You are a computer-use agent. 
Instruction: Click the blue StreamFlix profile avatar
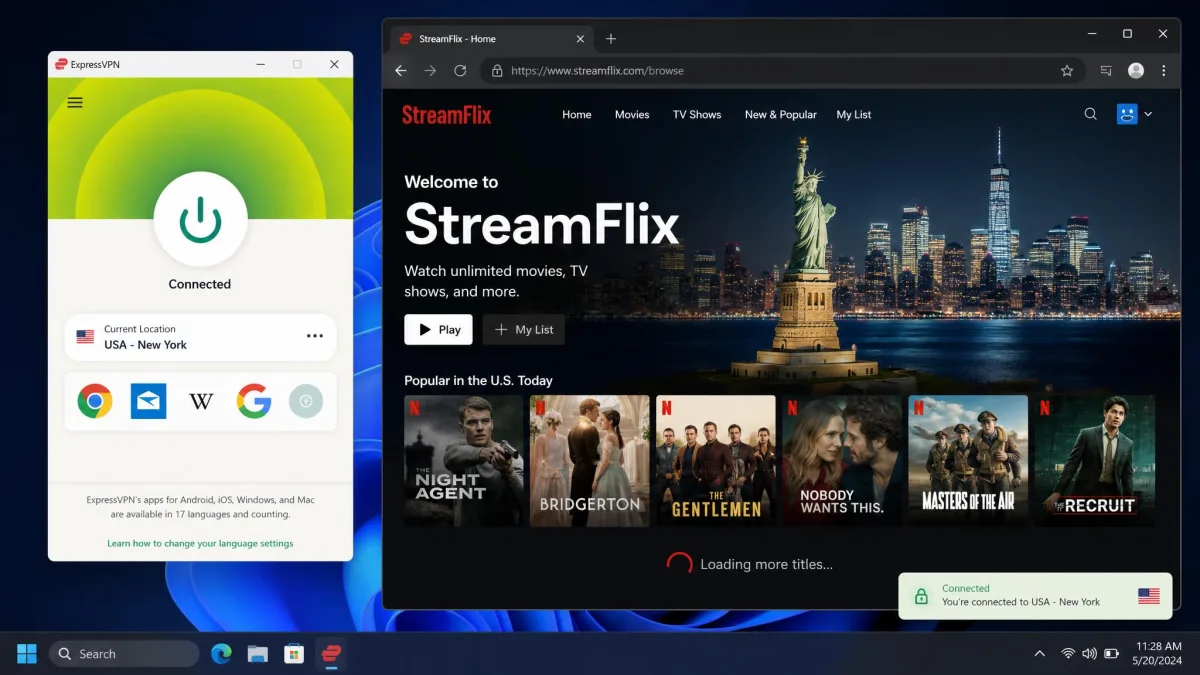pos(1128,114)
